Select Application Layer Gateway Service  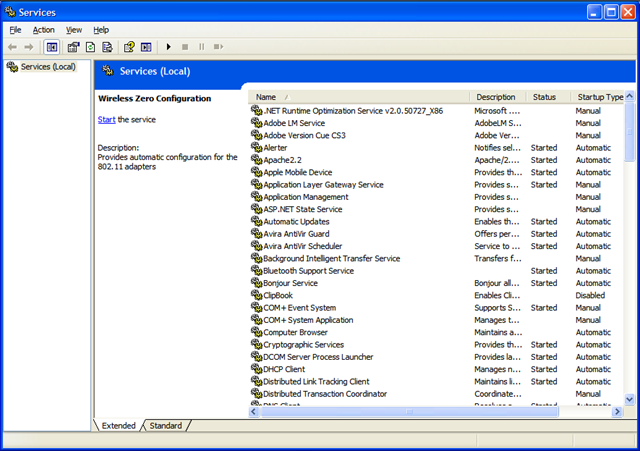click(x=436, y=184)
